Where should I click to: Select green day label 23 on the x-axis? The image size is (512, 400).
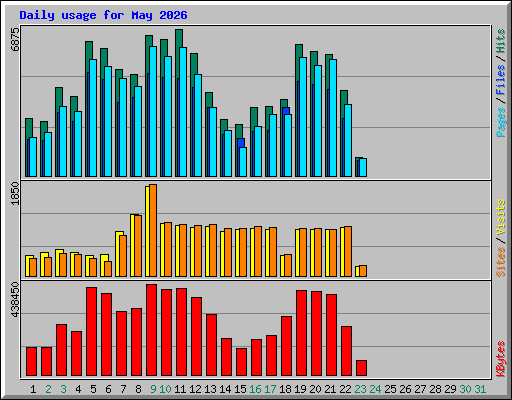(360, 389)
